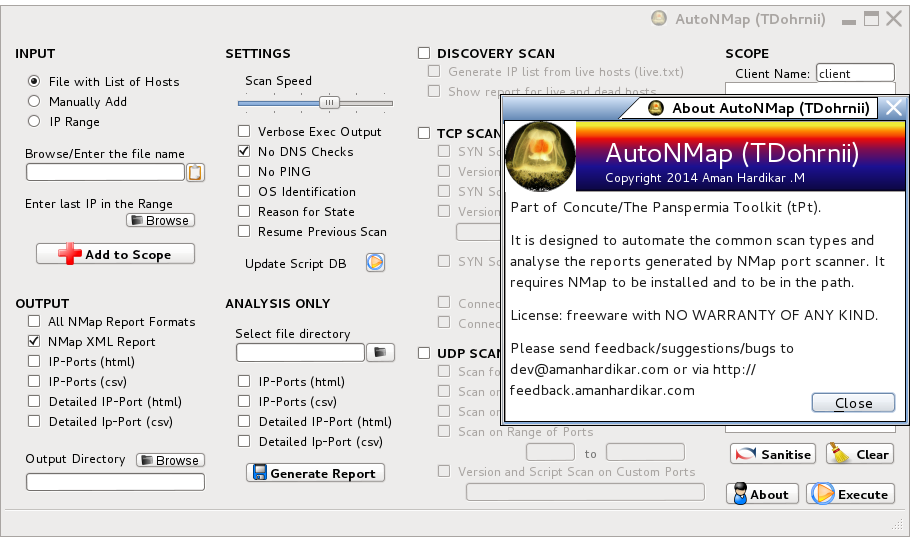Image resolution: width=910 pixels, height=538 pixels.
Task: Enable Resume Previous Scan checkbox
Action: (244, 231)
